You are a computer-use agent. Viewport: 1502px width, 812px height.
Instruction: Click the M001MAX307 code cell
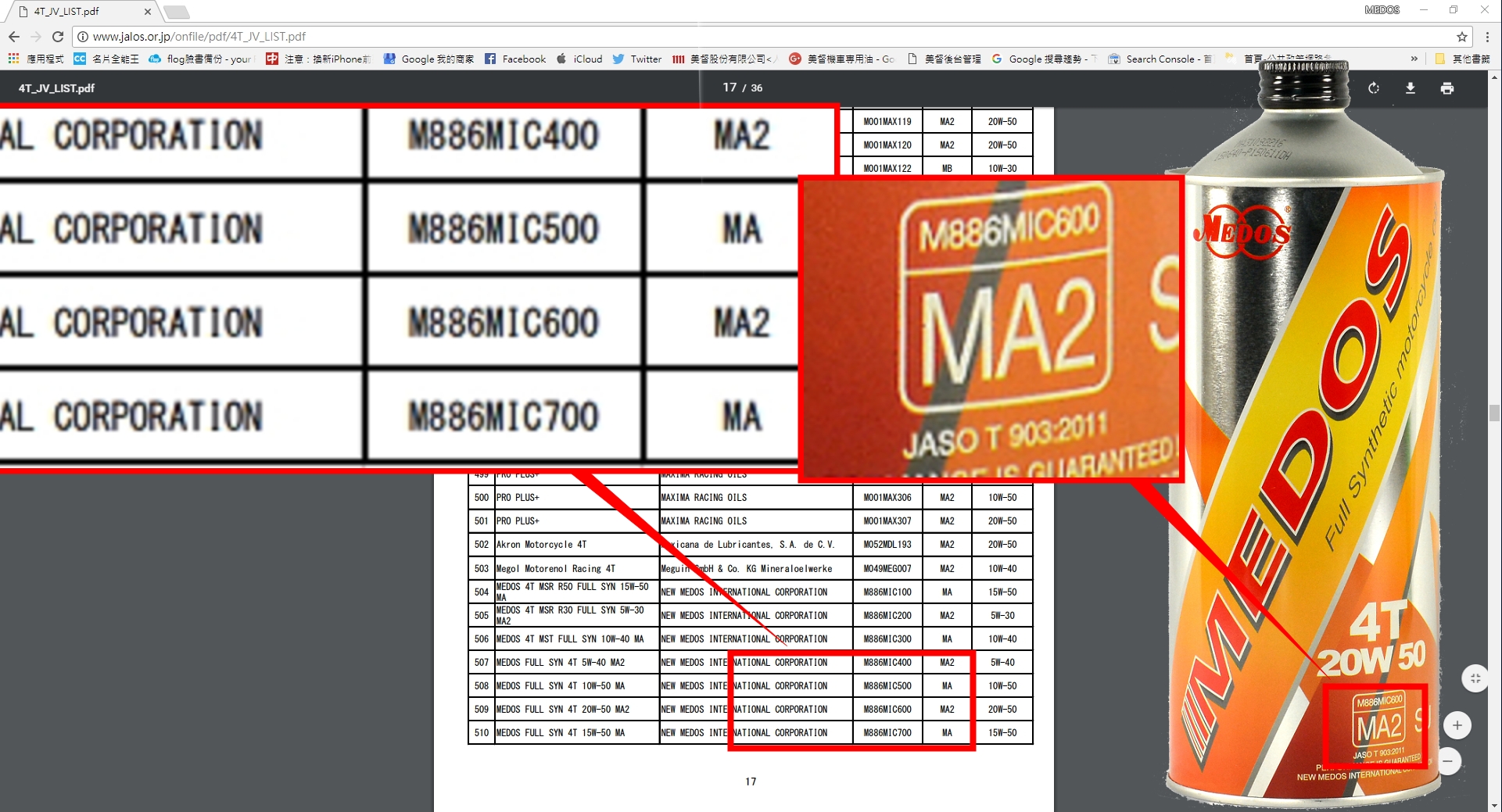[x=887, y=521]
